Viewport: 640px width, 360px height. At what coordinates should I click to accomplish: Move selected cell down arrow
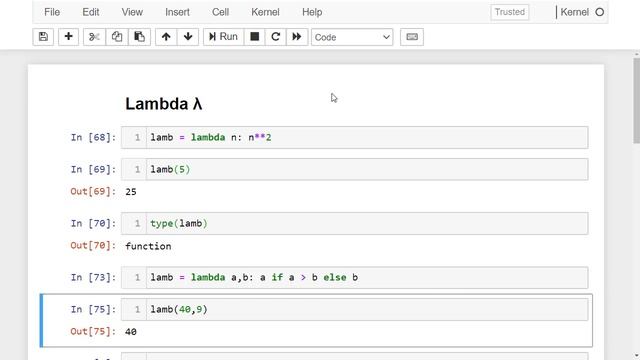[188, 37]
